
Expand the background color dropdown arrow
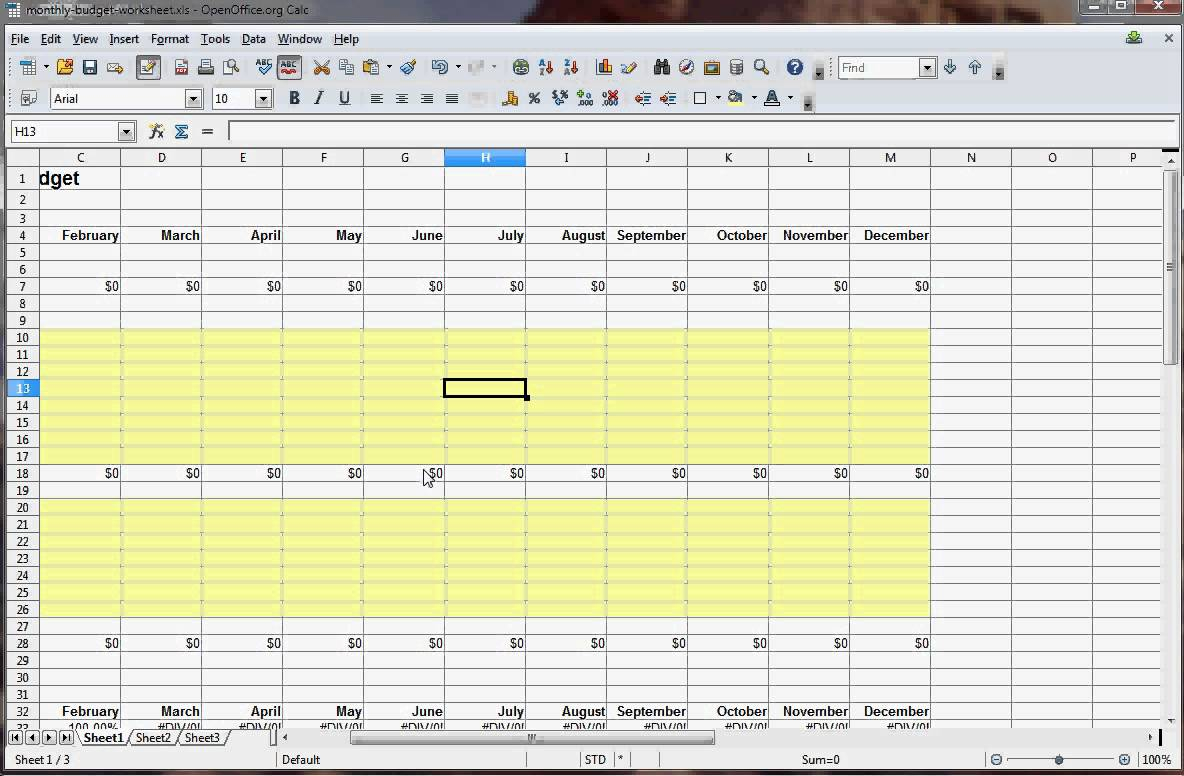pyautogui.click(x=752, y=98)
